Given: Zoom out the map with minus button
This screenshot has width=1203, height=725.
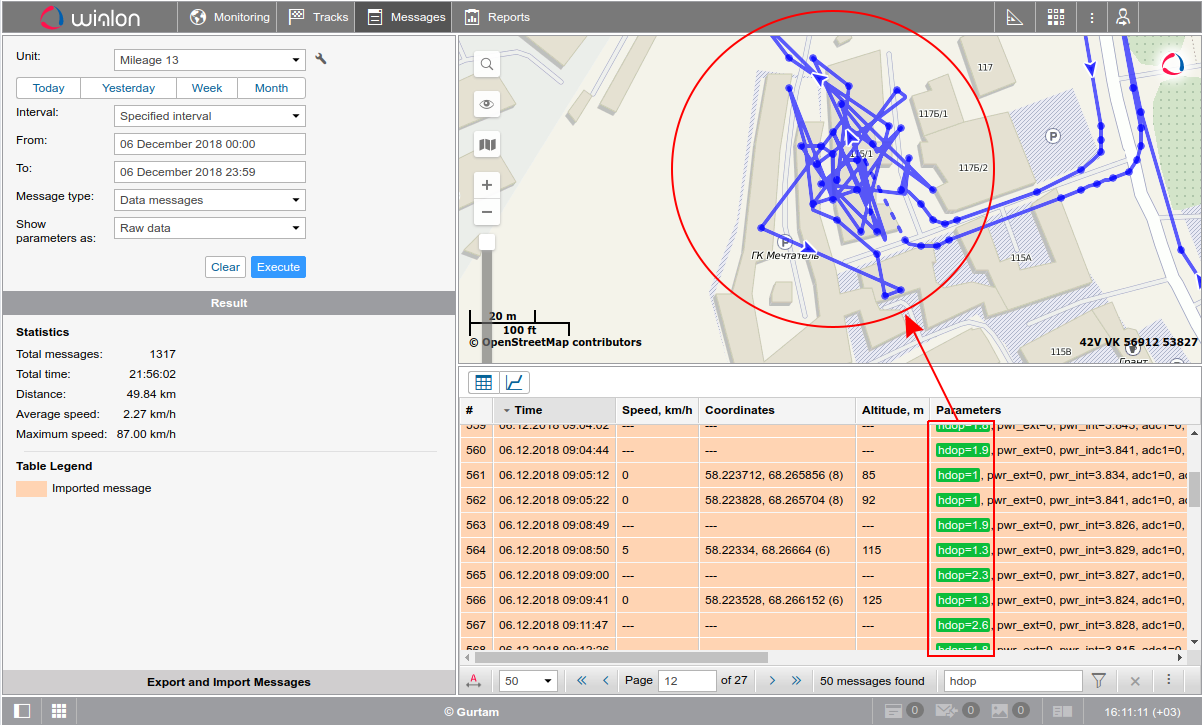Looking at the screenshot, I should pyautogui.click(x=487, y=212).
